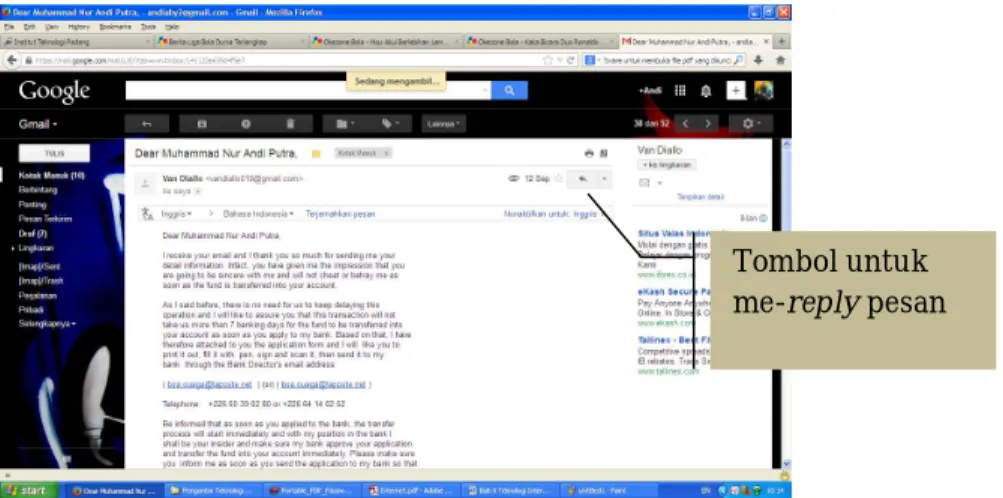Switch to the Okezone Bola Kaka Bicara tab
Viewport: 1003px width, 498px height.
pyautogui.click(x=540, y=42)
